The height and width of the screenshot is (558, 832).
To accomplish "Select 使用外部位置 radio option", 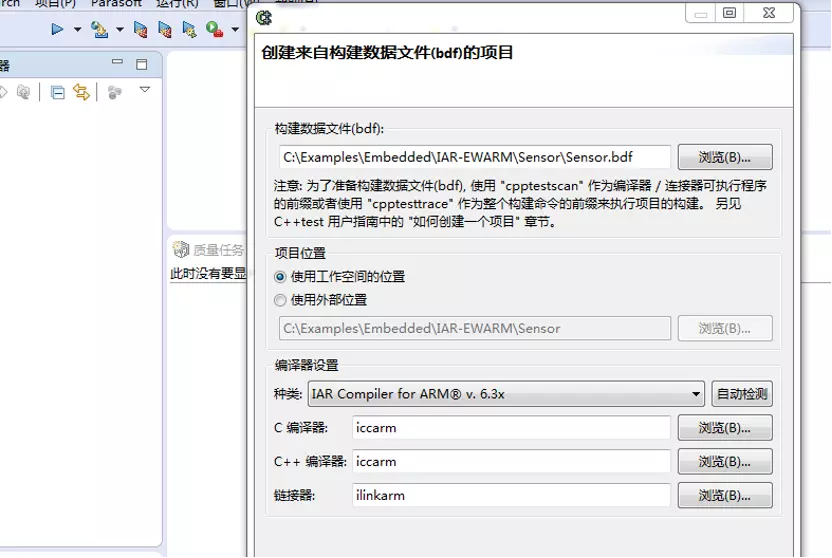I will 280,300.
